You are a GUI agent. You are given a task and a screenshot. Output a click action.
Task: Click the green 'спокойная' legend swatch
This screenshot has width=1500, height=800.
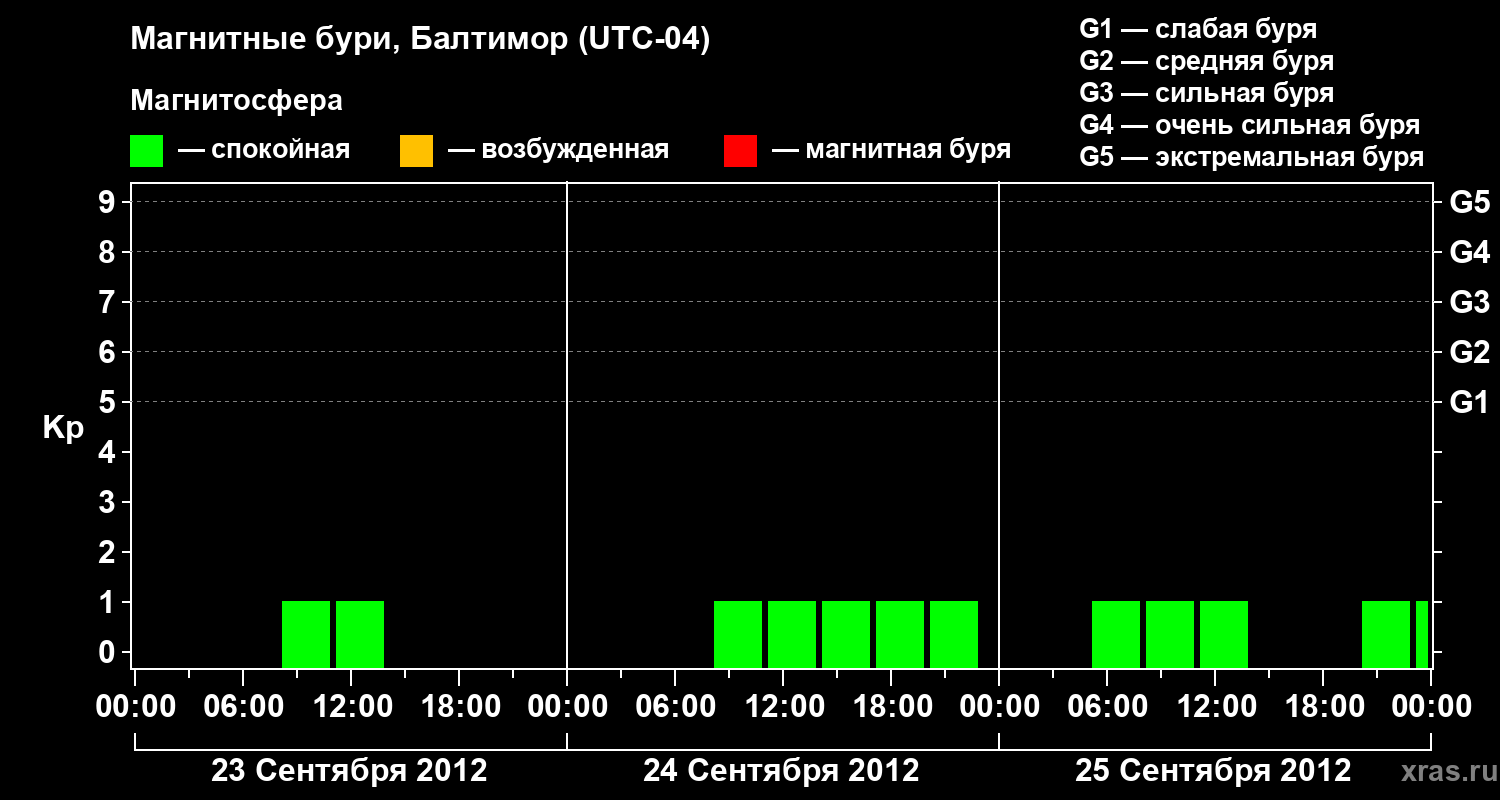[146, 151]
